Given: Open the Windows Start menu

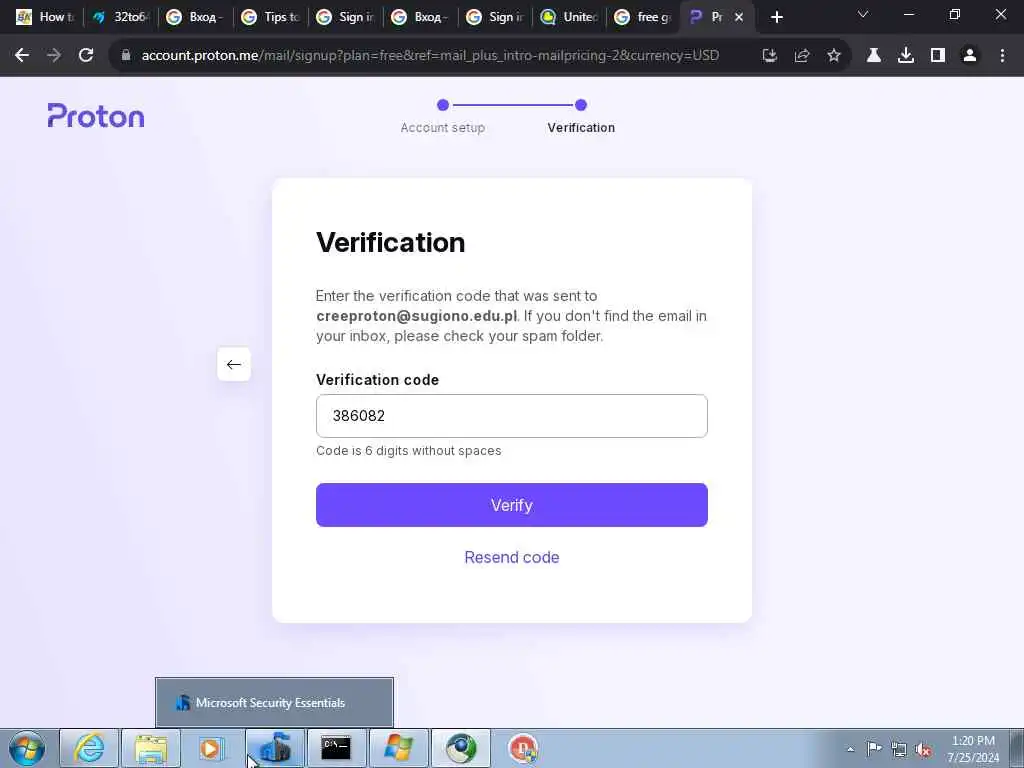Looking at the screenshot, I should [x=27, y=748].
